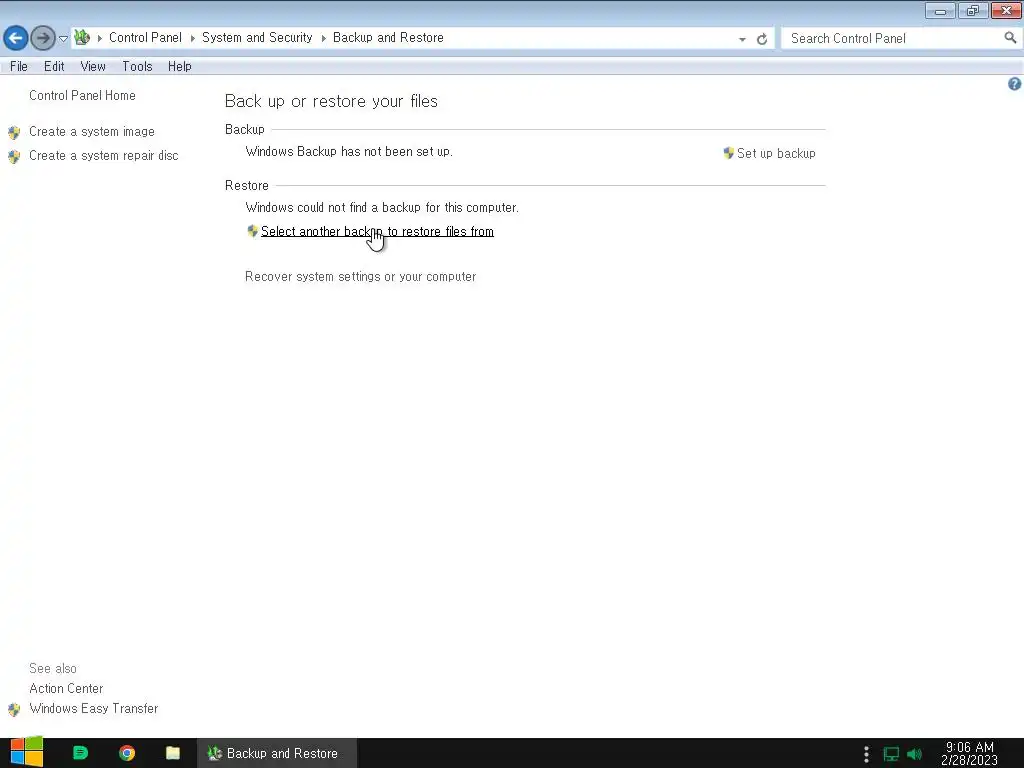This screenshot has width=1024, height=768.
Task: Show hidden tray icons via three dots
Action: coord(867,754)
